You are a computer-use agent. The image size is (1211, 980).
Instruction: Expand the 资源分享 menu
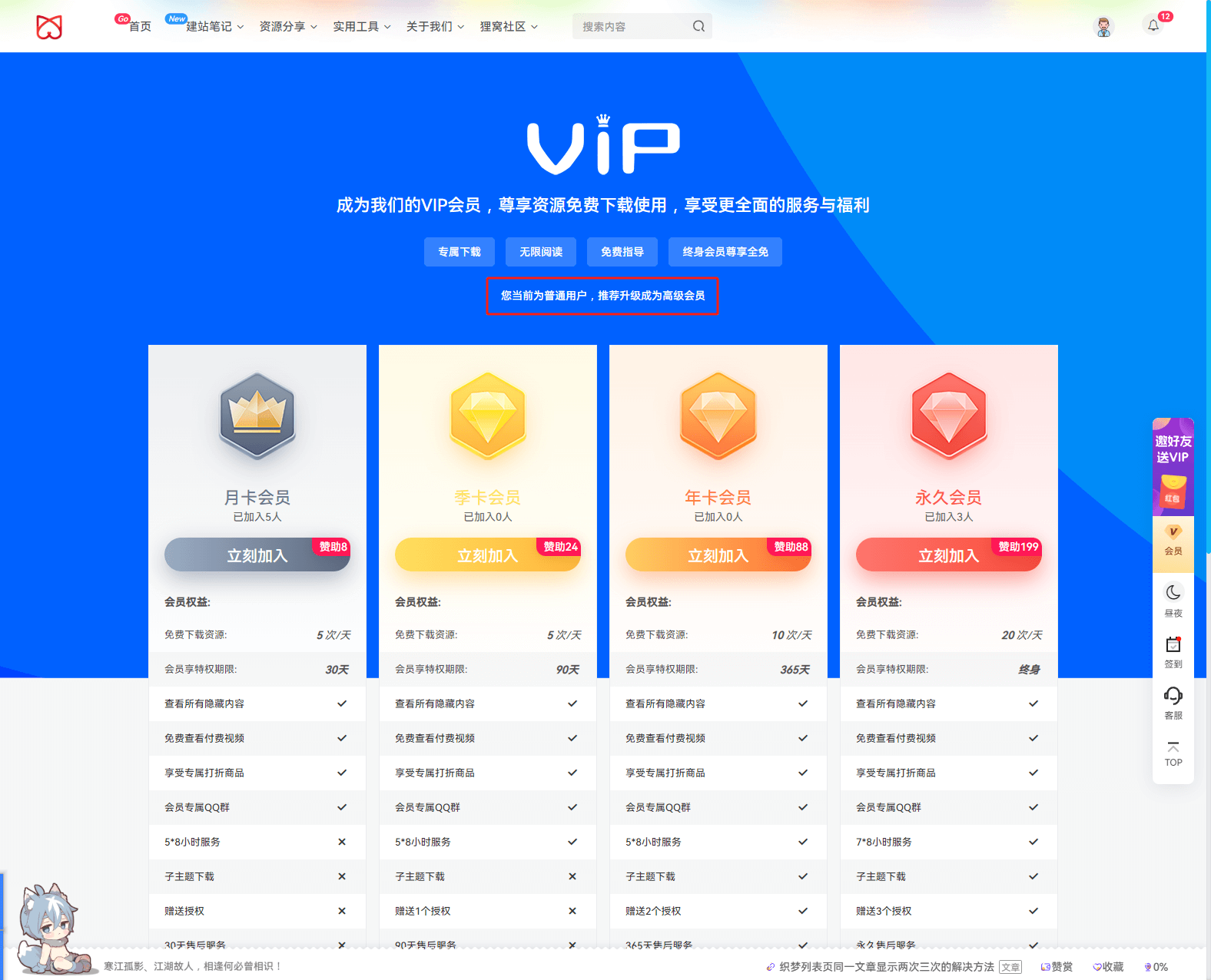coord(288,26)
